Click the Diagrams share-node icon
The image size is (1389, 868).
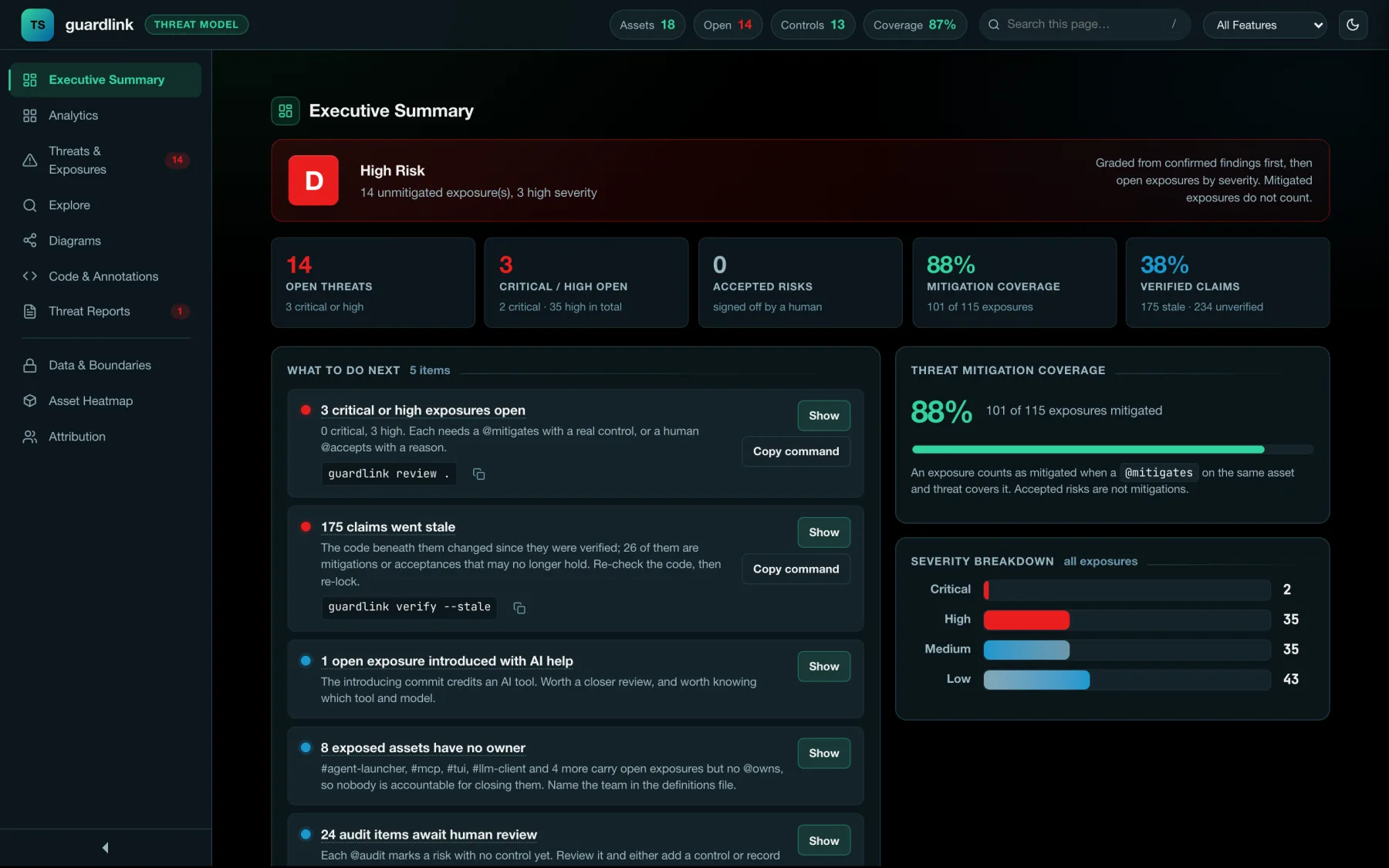click(x=30, y=241)
